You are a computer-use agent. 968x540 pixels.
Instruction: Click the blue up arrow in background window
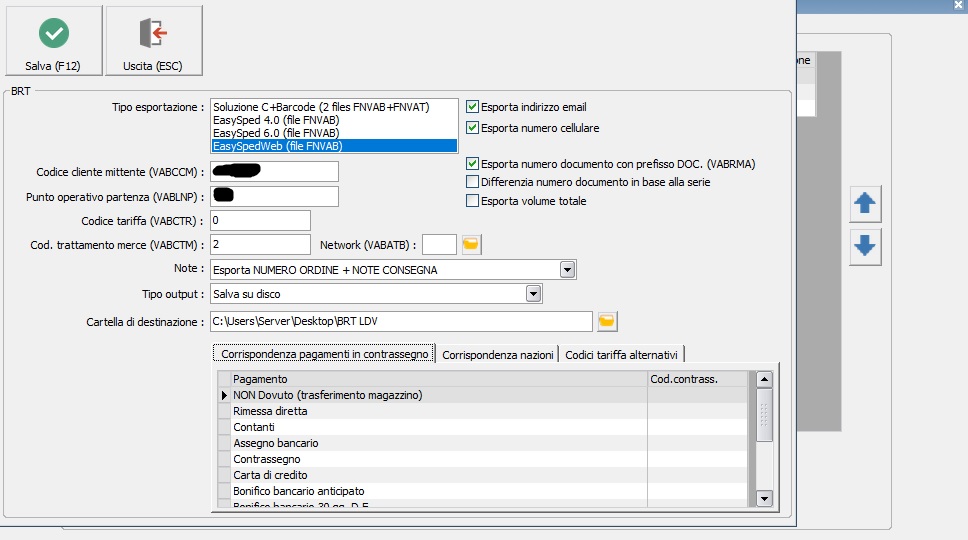coord(865,203)
